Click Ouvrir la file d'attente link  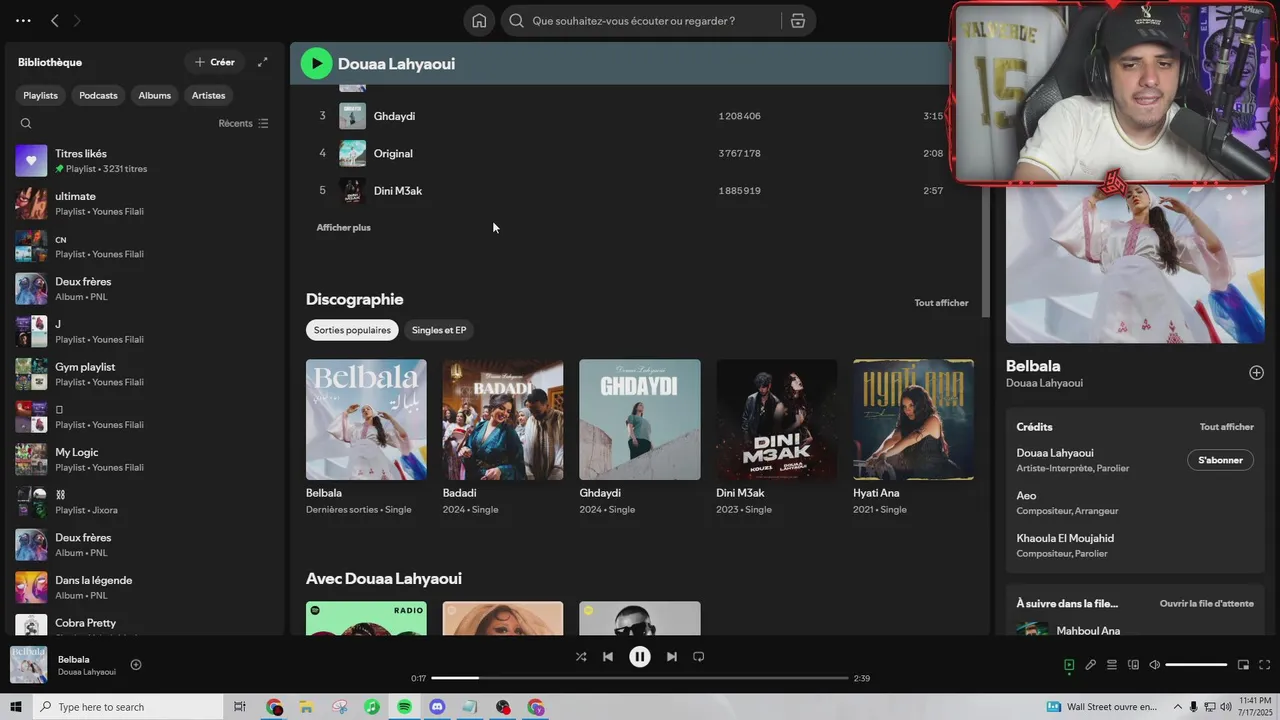coord(1206,604)
